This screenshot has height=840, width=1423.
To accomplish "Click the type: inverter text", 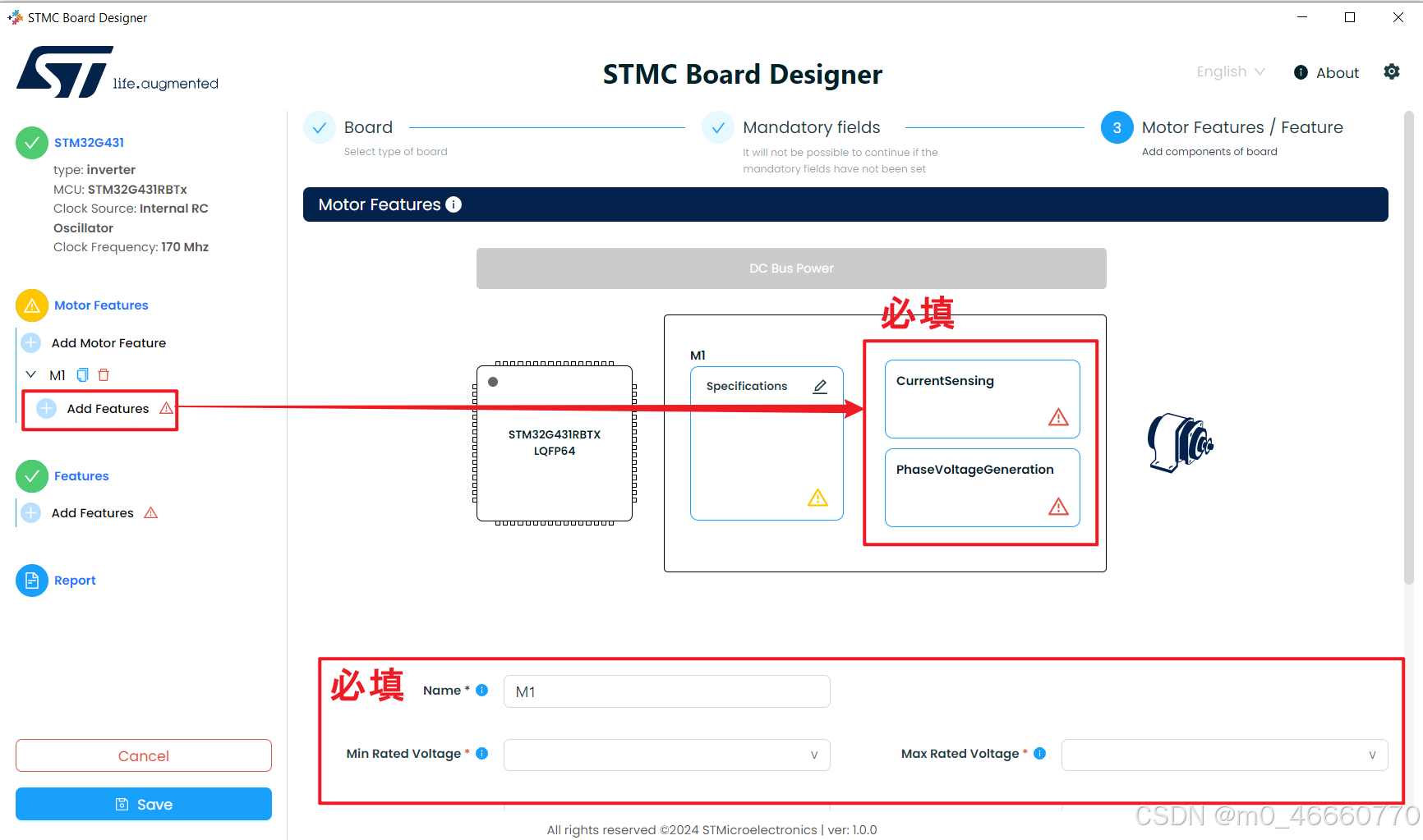I will pos(94,170).
